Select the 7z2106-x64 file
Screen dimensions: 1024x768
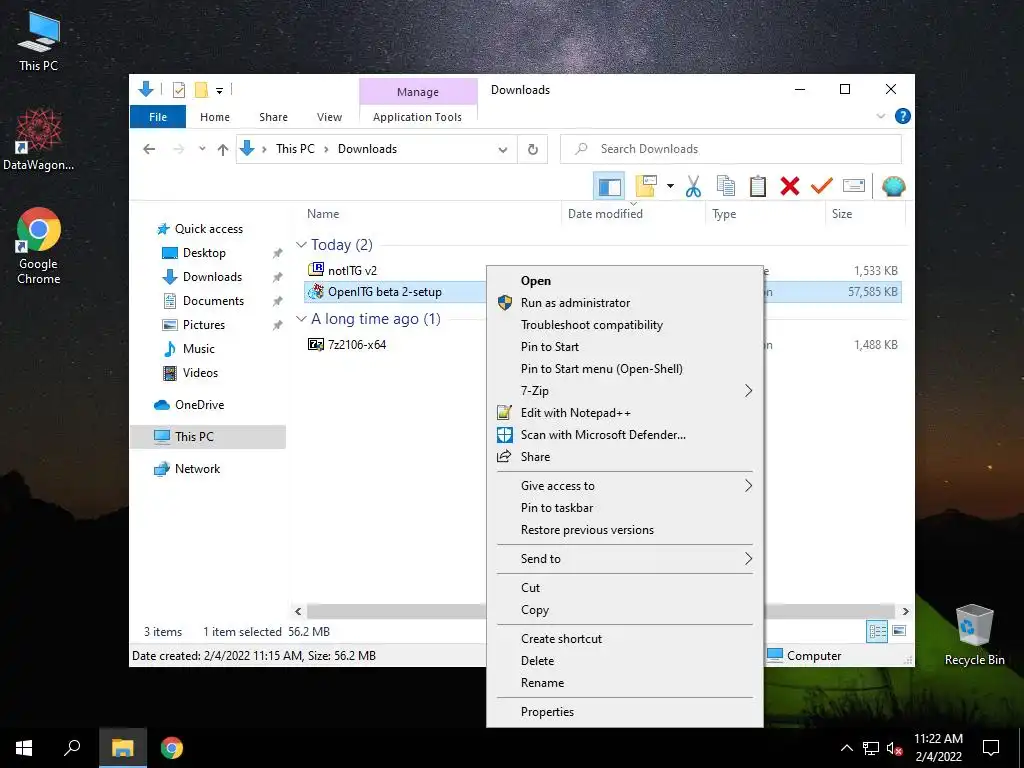(357, 345)
